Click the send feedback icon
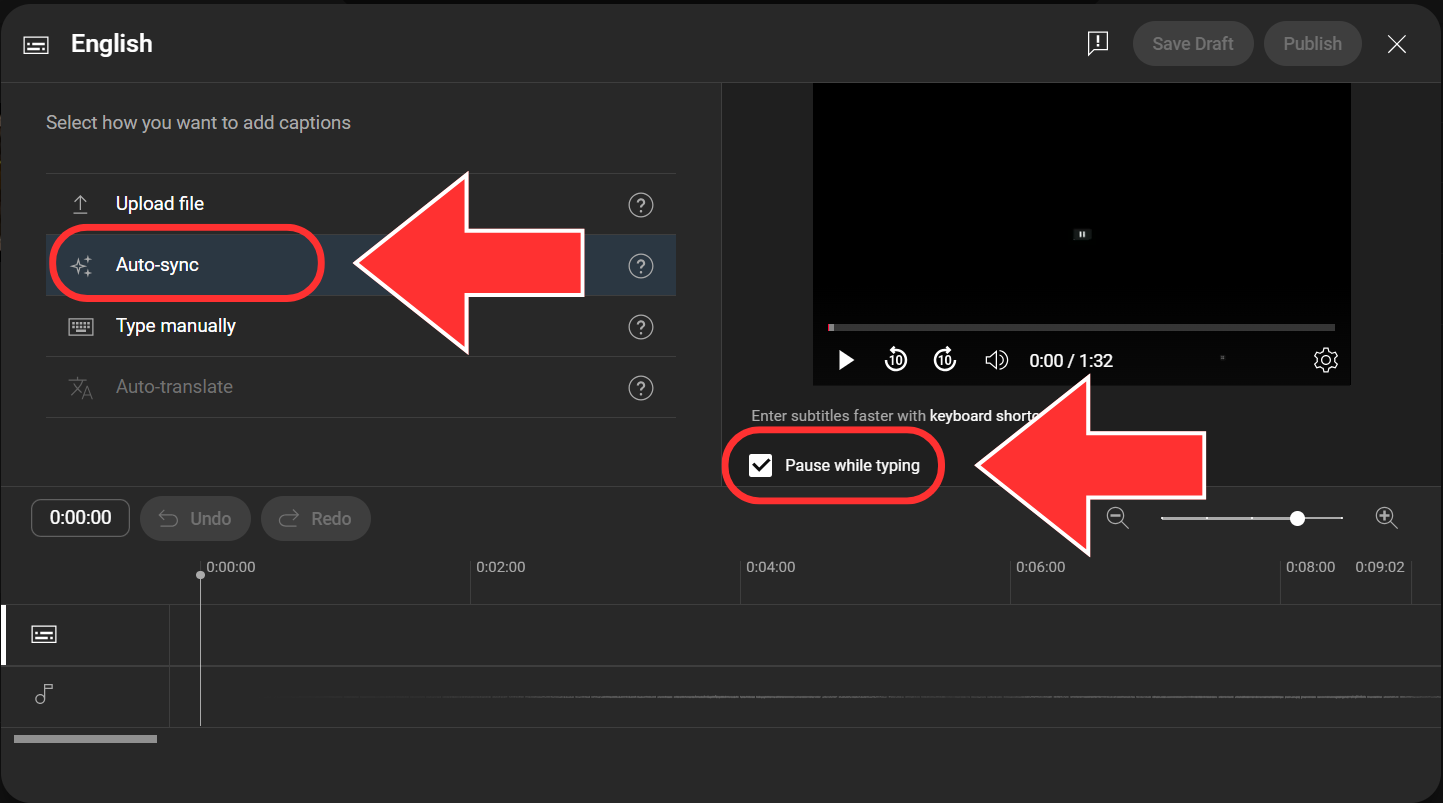Screen dimensions: 1443x803 click(1098, 43)
